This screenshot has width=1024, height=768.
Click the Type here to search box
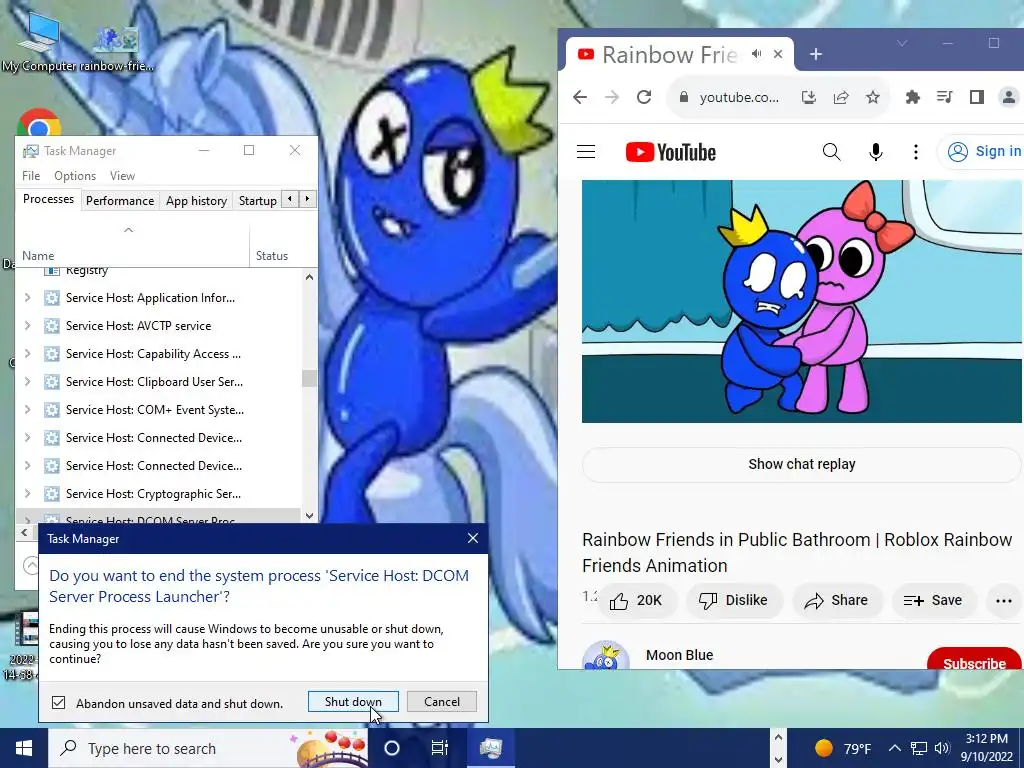pos(208,748)
